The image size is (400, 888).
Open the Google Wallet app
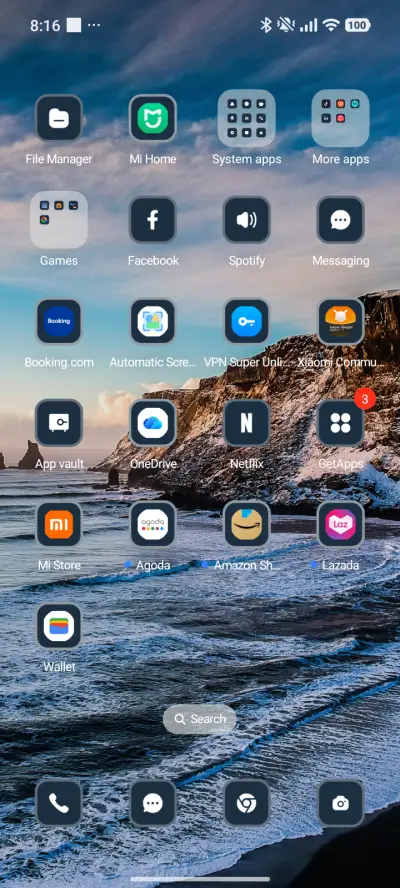coord(59,626)
